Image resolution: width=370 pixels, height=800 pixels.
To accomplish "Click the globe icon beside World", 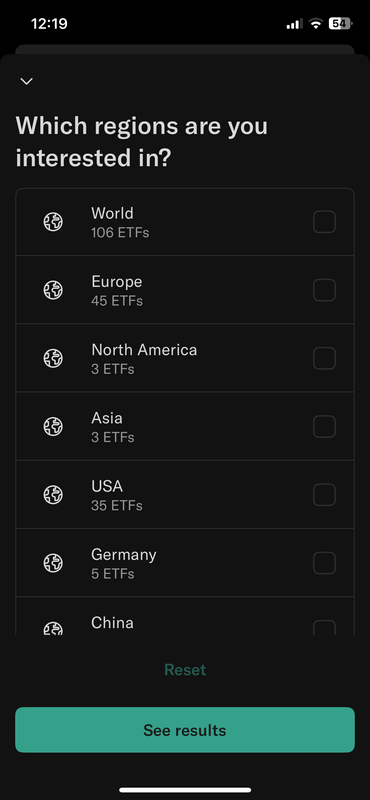I will [x=53, y=222].
